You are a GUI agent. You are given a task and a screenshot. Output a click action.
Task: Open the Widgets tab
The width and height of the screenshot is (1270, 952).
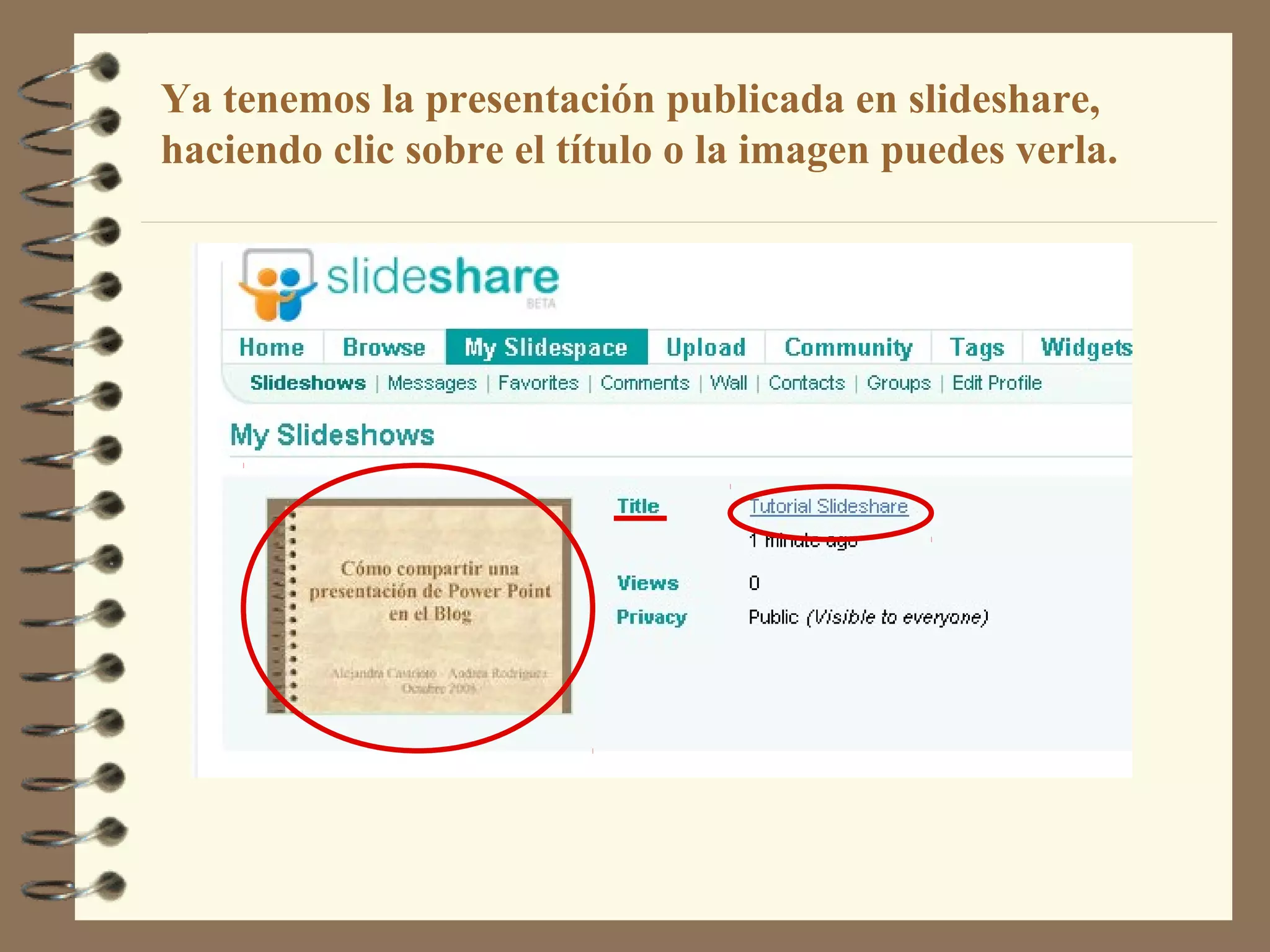pyautogui.click(x=1086, y=347)
